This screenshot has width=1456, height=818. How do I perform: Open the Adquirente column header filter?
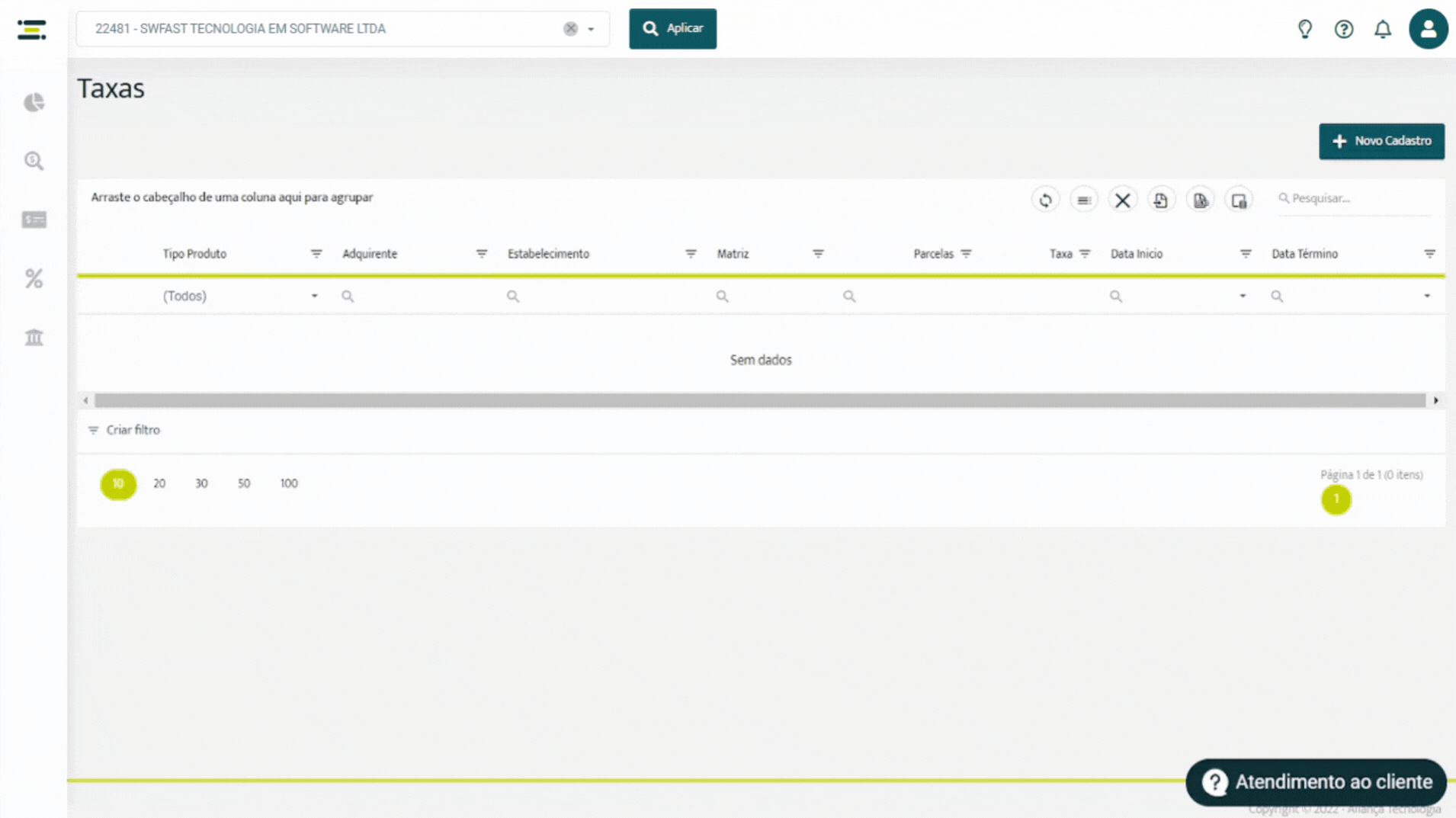tap(481, 254)
